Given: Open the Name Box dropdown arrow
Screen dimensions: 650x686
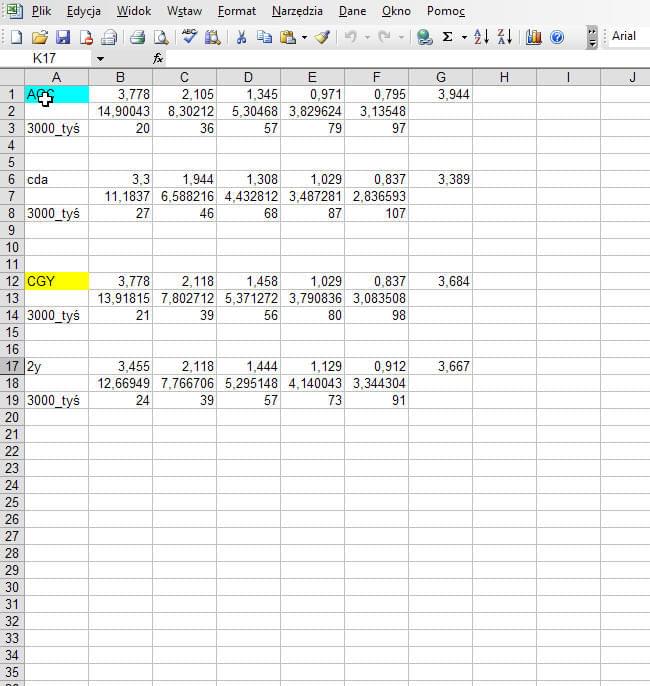Looking at the screenshot, I should pos(100,59).
